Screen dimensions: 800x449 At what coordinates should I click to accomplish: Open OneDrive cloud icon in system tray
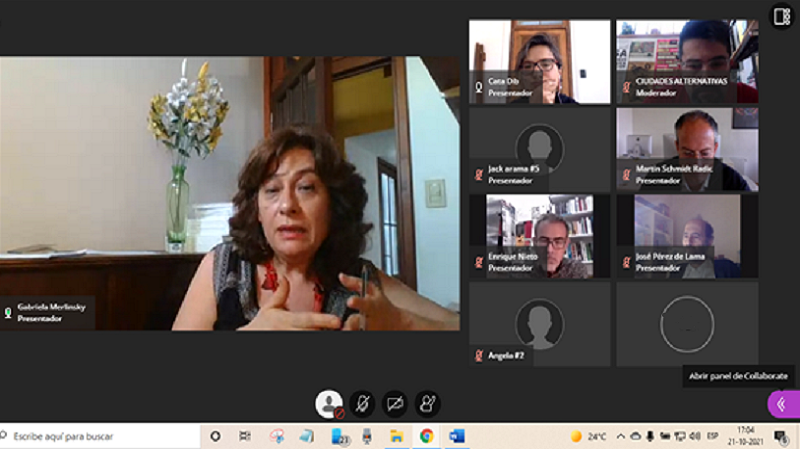click(636, 437)
